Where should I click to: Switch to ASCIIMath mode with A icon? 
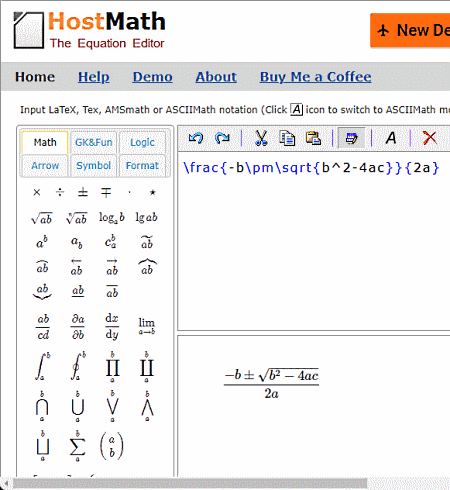click(391, 138)
